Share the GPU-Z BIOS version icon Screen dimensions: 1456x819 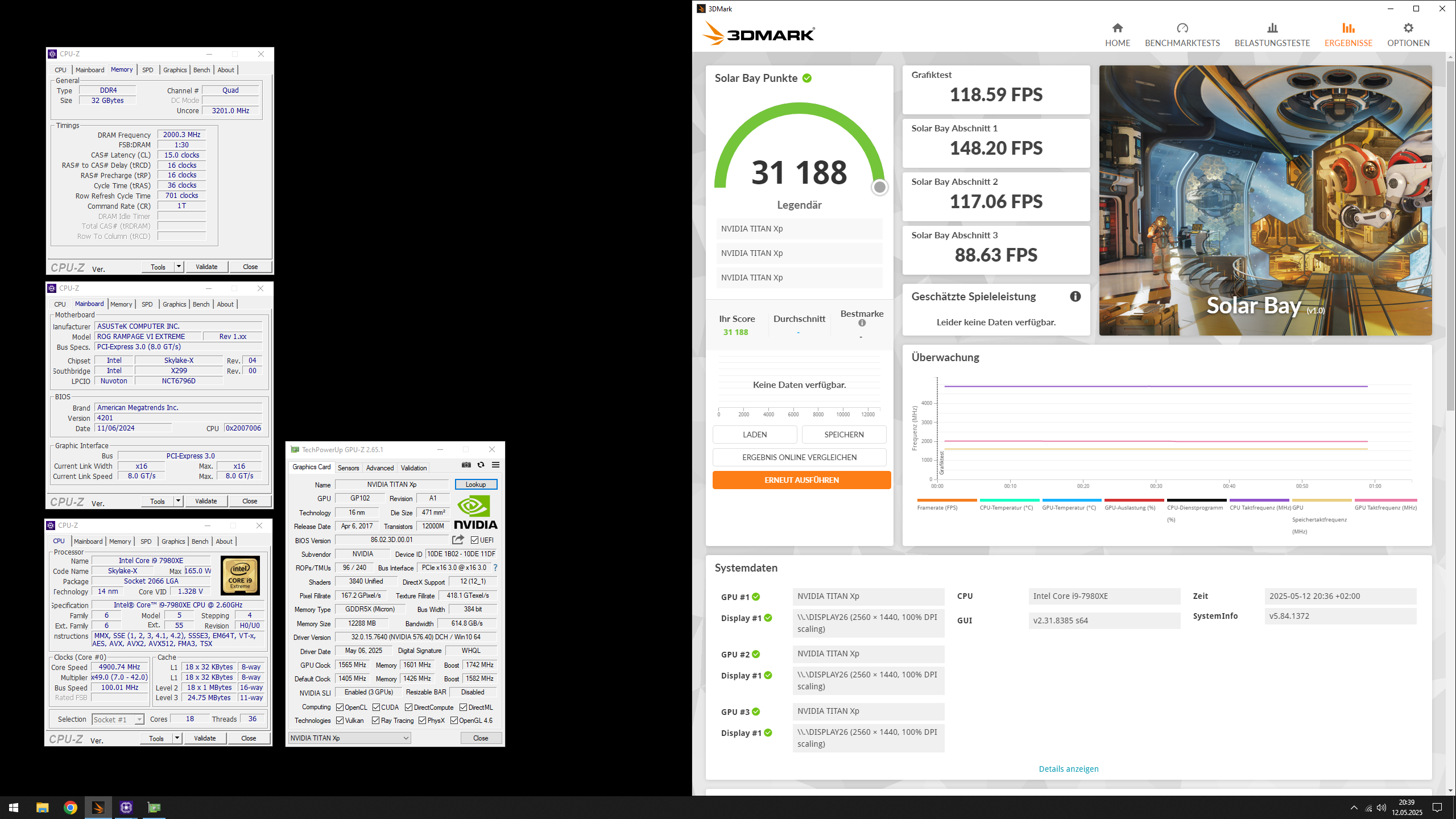coord(458,540)
